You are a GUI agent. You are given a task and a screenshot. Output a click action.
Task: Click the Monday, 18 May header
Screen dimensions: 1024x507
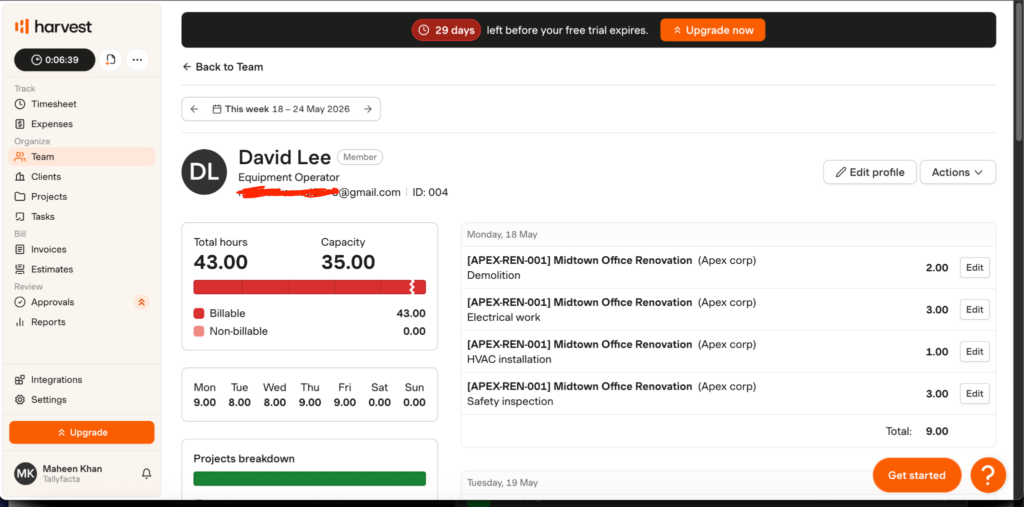502,235
